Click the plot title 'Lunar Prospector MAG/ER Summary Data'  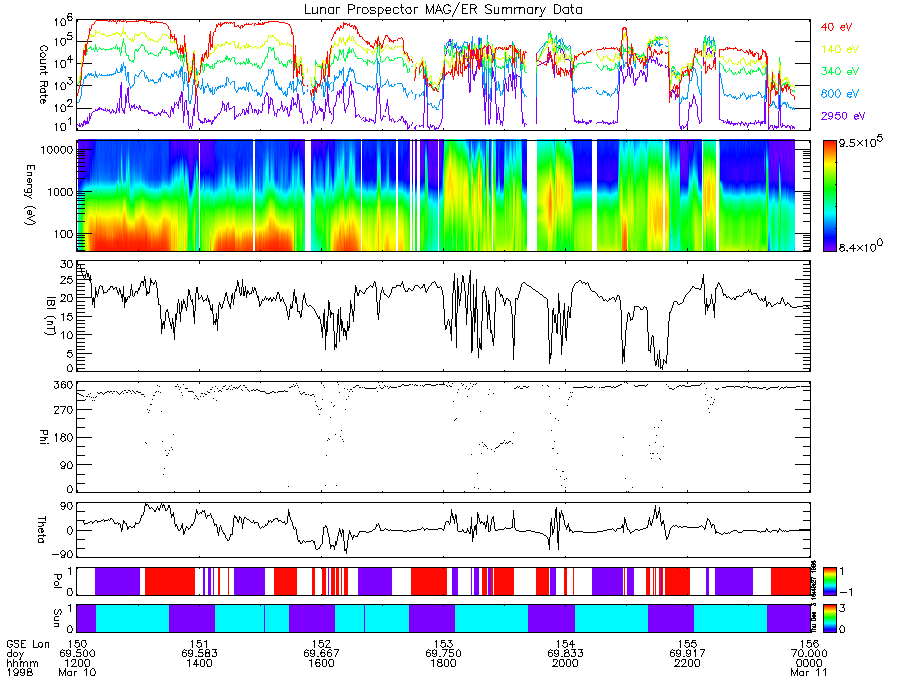(443, 9)
